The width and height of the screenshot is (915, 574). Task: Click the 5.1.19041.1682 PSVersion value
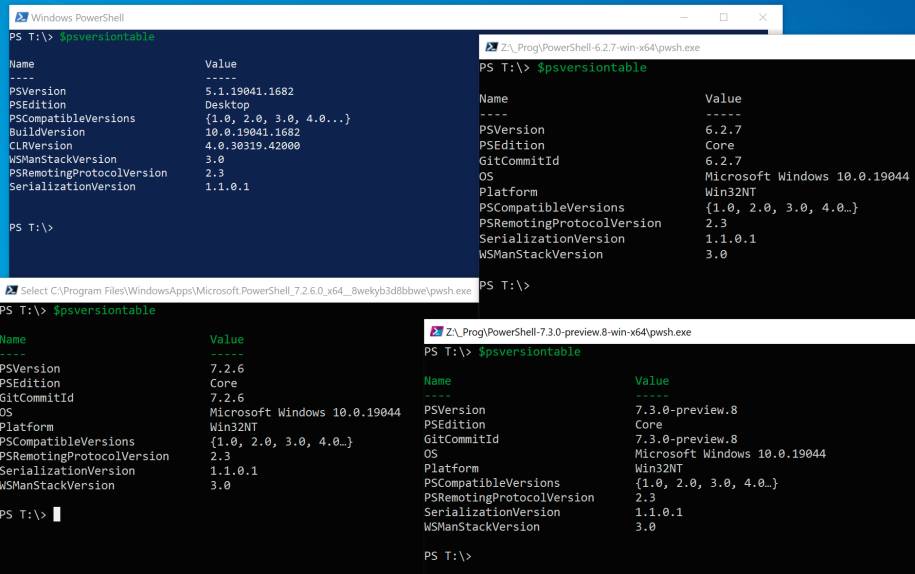coord(249,91)
